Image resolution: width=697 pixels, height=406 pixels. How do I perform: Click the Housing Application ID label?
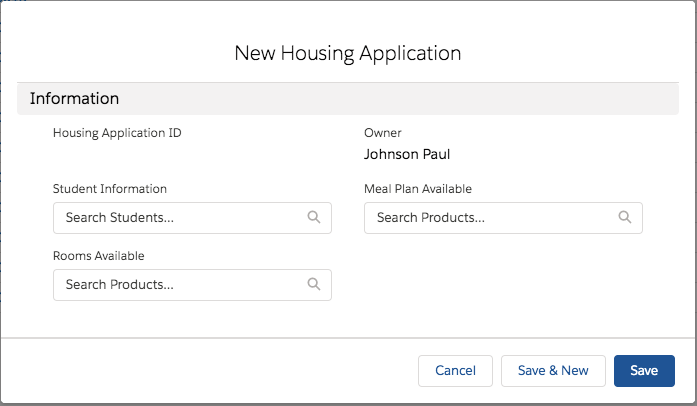point(117,132)
